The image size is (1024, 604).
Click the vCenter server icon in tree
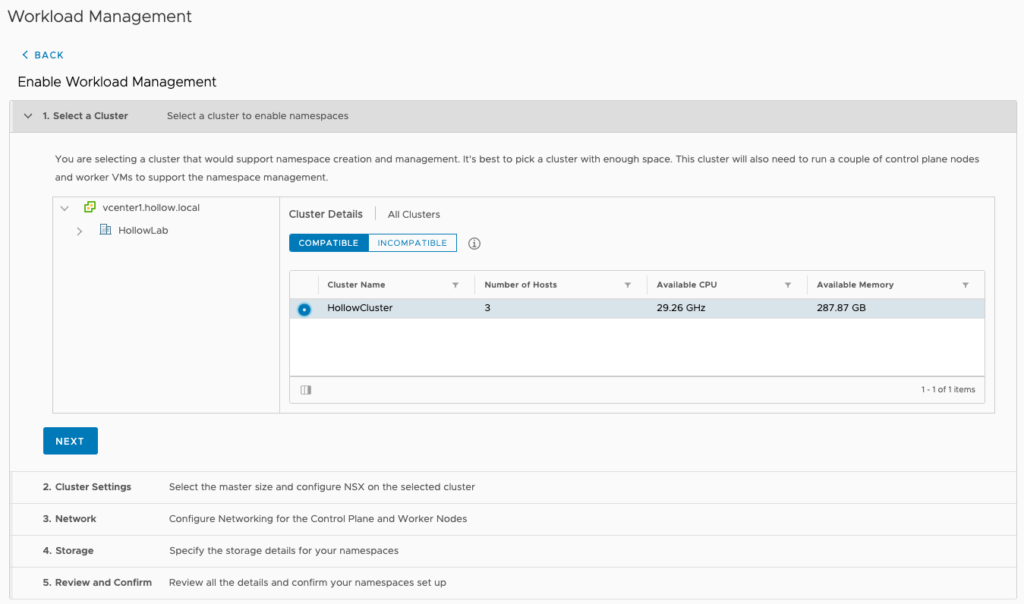tap(90, 208)
